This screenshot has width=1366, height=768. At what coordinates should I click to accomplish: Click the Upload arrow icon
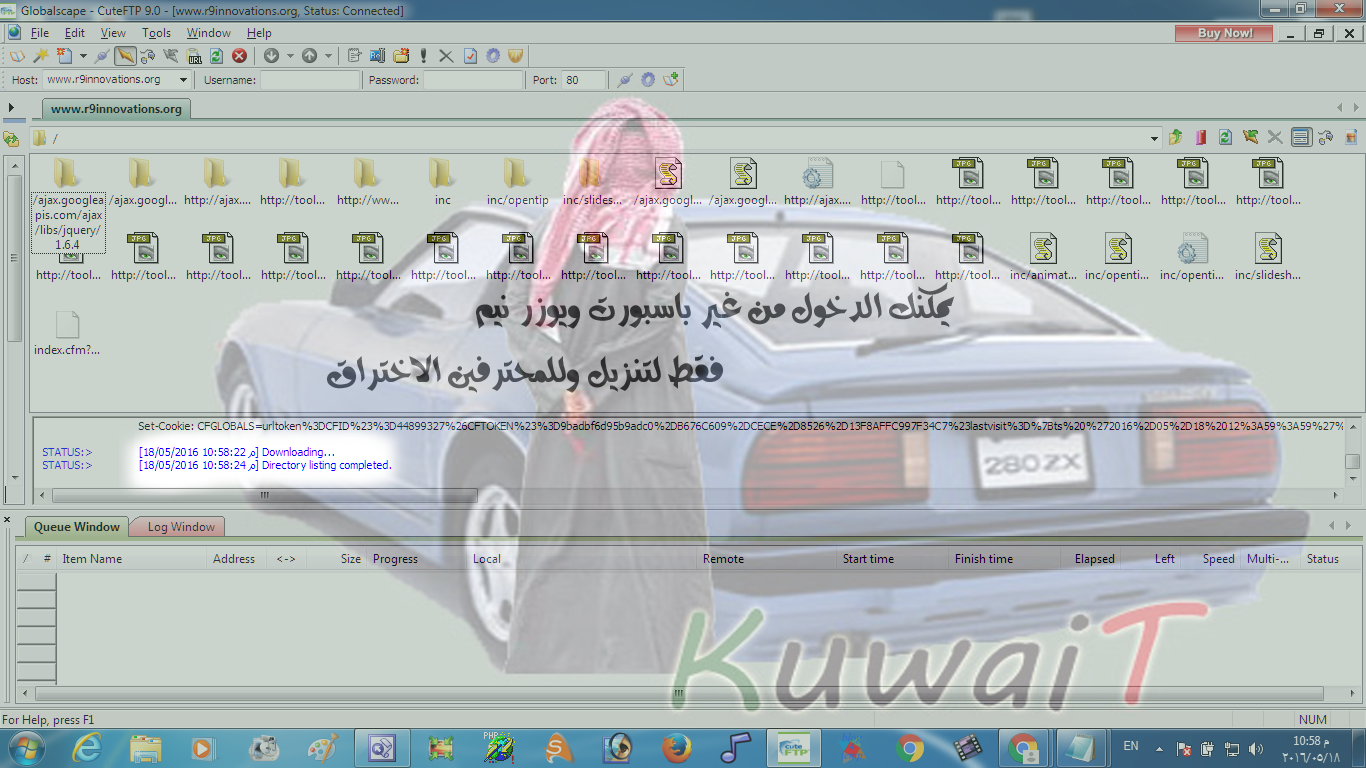tap(309, 56)
